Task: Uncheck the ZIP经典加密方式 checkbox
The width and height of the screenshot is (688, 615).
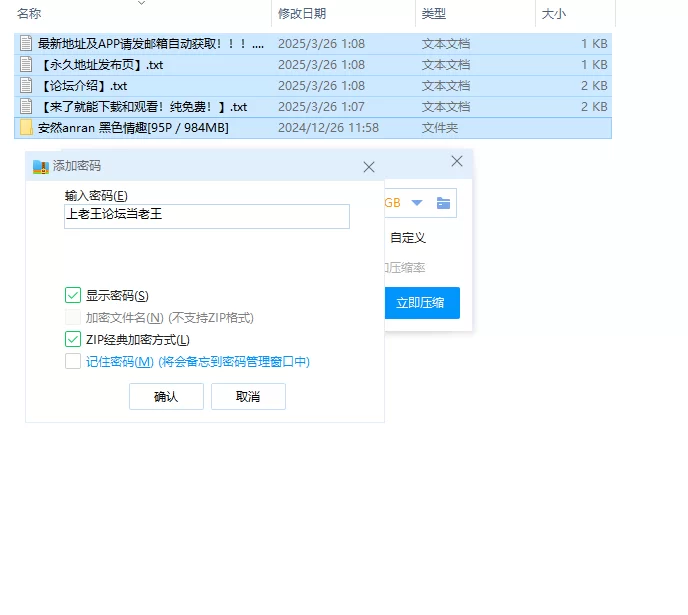Action: point(73,340)
